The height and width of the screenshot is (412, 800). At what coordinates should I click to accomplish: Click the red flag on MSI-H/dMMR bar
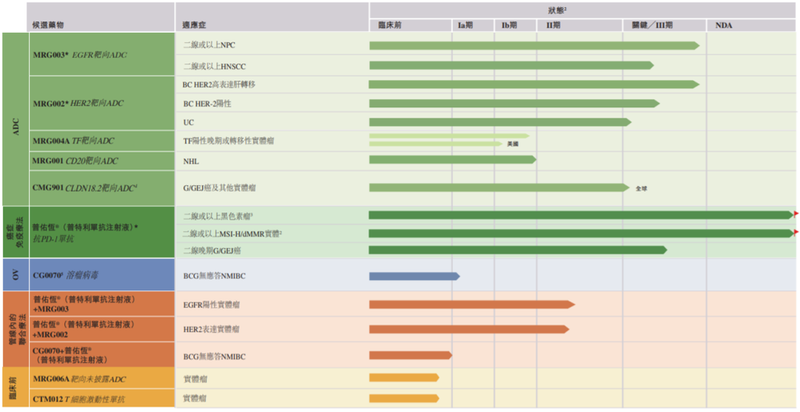tap(795, 233)
